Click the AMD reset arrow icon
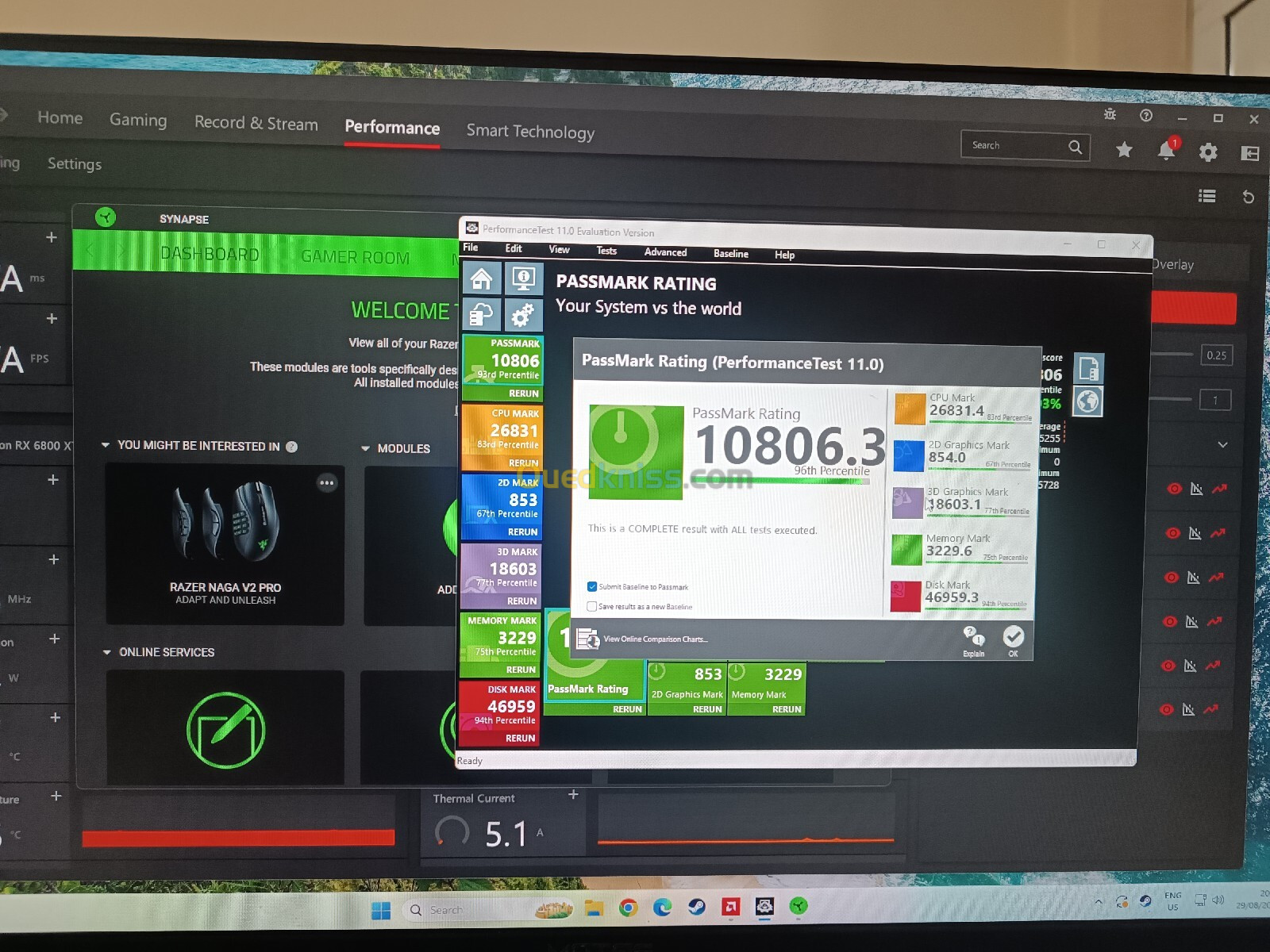Screen dimensions: 1270x952 [x=1249, y=197]
